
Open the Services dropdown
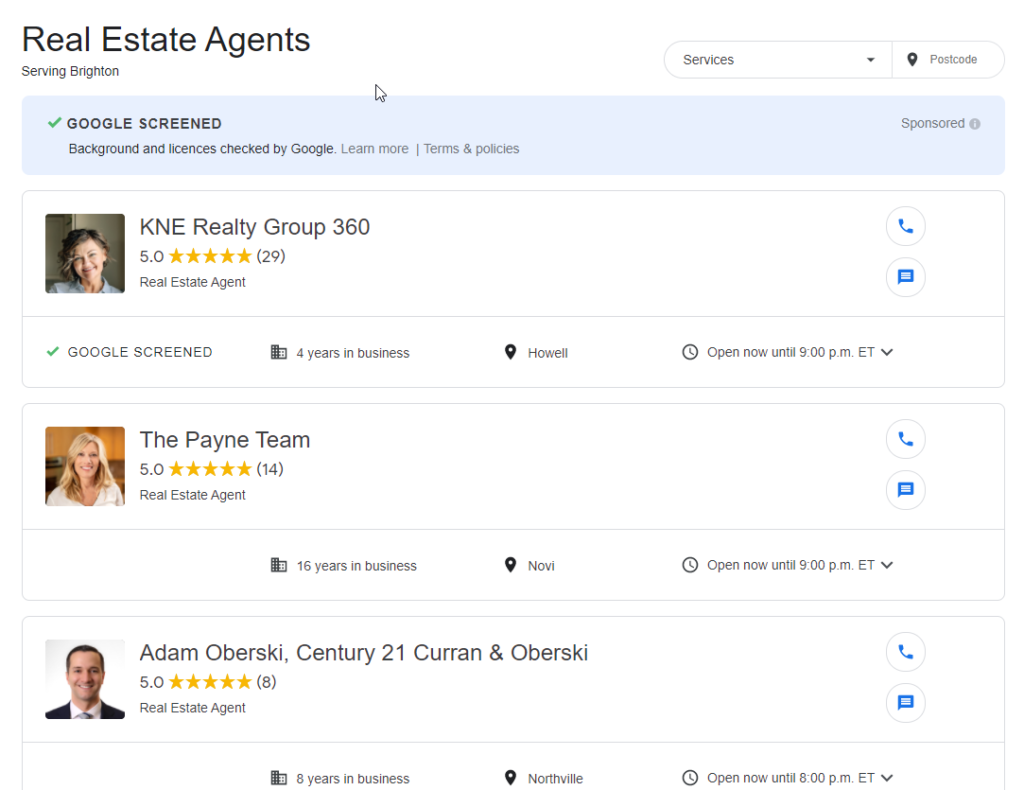[x=778, y=60]
